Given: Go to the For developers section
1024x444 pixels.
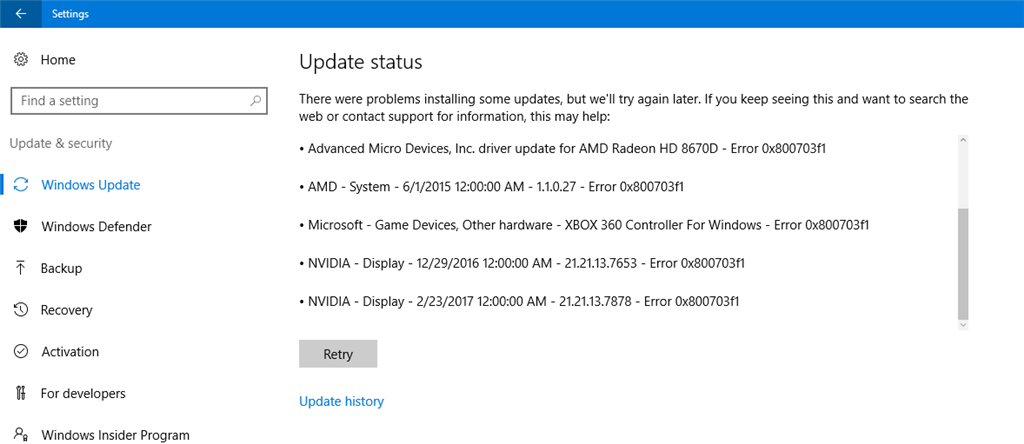Looking at the screenshot, I should coord(83,393).
